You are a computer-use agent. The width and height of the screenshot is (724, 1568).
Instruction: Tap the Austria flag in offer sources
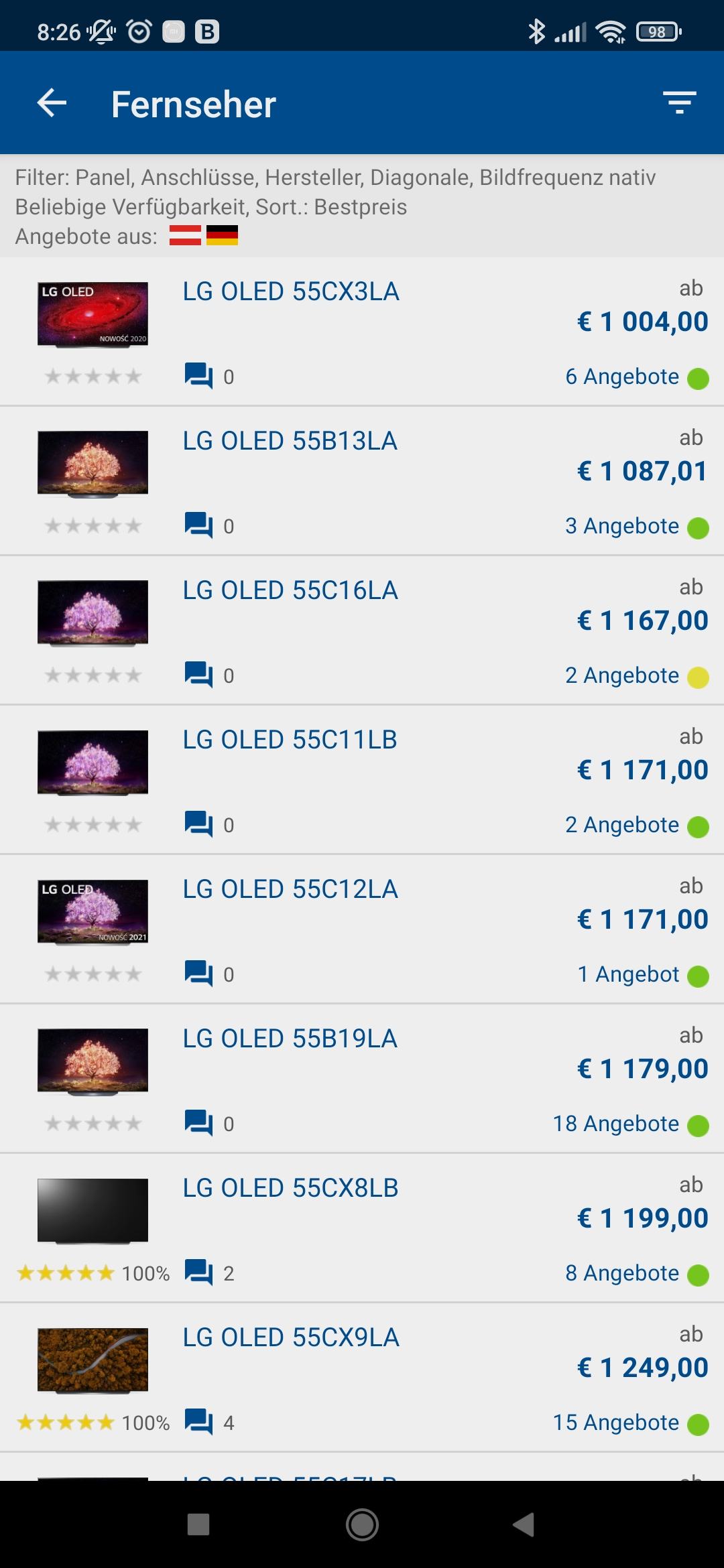click(x=185, y=235)
